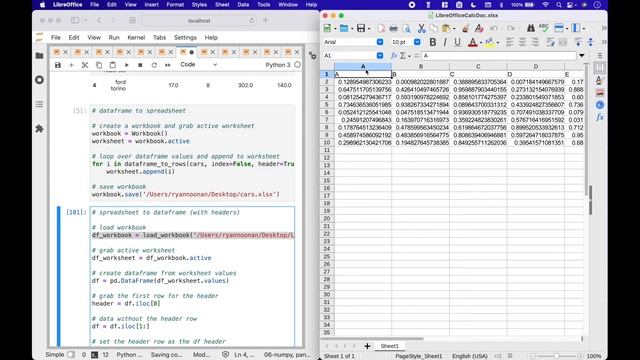Paste cell from clipboard in Jupyter
Image resolution: width=640 pixels, height=360 pixels.
point(113,65)
